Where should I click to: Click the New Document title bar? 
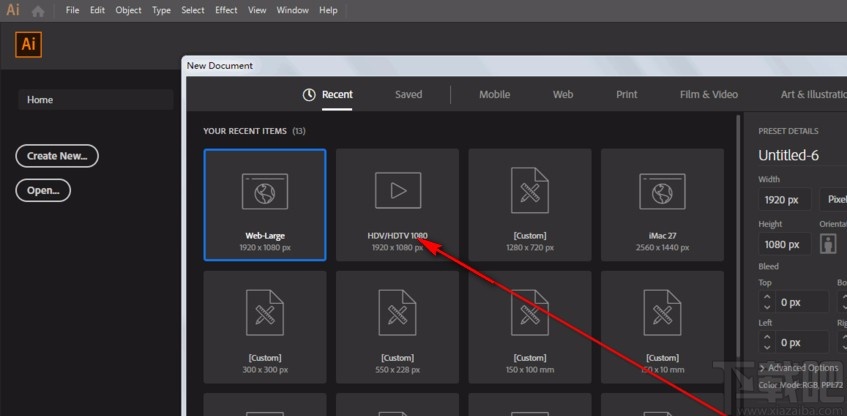[513, 65]
